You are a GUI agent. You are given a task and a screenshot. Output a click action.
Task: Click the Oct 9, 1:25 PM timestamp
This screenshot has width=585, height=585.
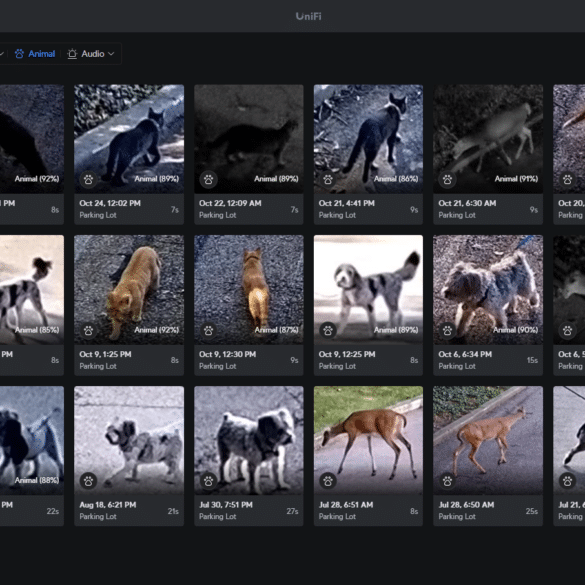point(105,354)
